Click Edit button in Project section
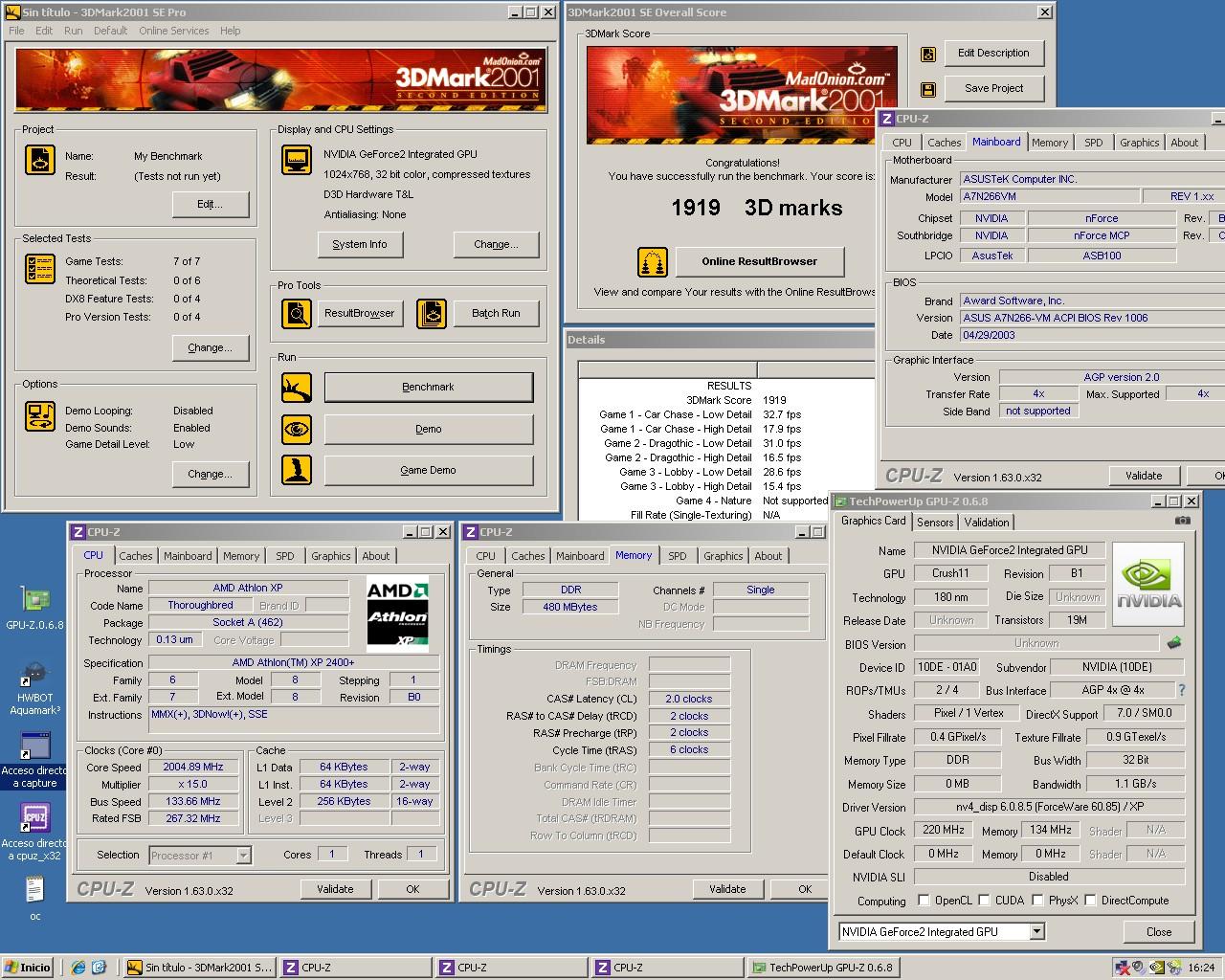 click(x=211, y=205)
